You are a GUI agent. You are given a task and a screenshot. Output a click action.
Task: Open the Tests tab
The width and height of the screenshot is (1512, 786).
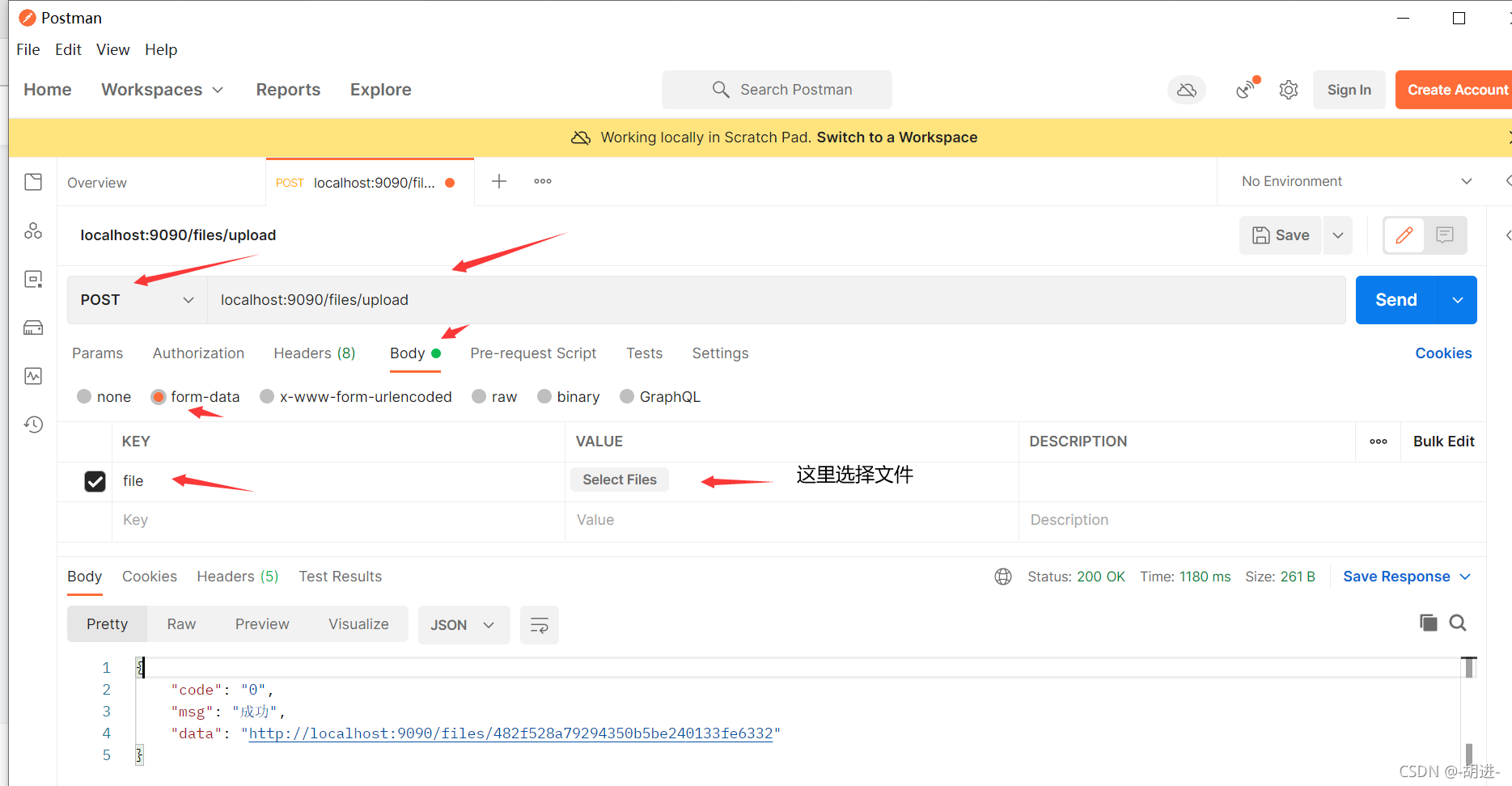pyautogui.click(x=644, y=353)
